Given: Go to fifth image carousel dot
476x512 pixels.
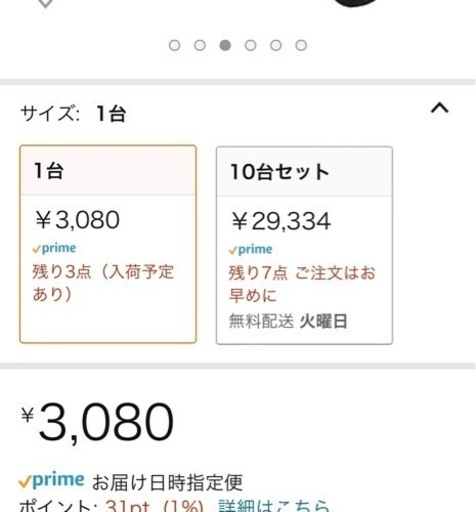Looking at the screenshot, I should 276,45.
